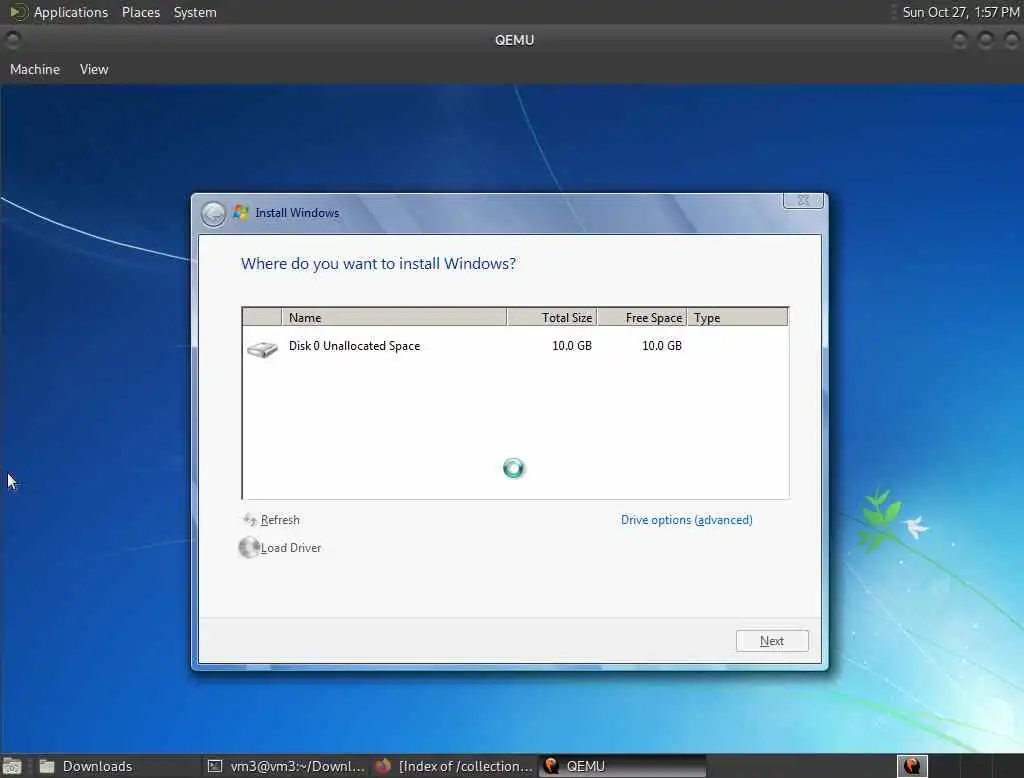This screenshot has width=1024, height=778.
Task: Click the 10.0 GB free space cell
Action: point(662,346)
